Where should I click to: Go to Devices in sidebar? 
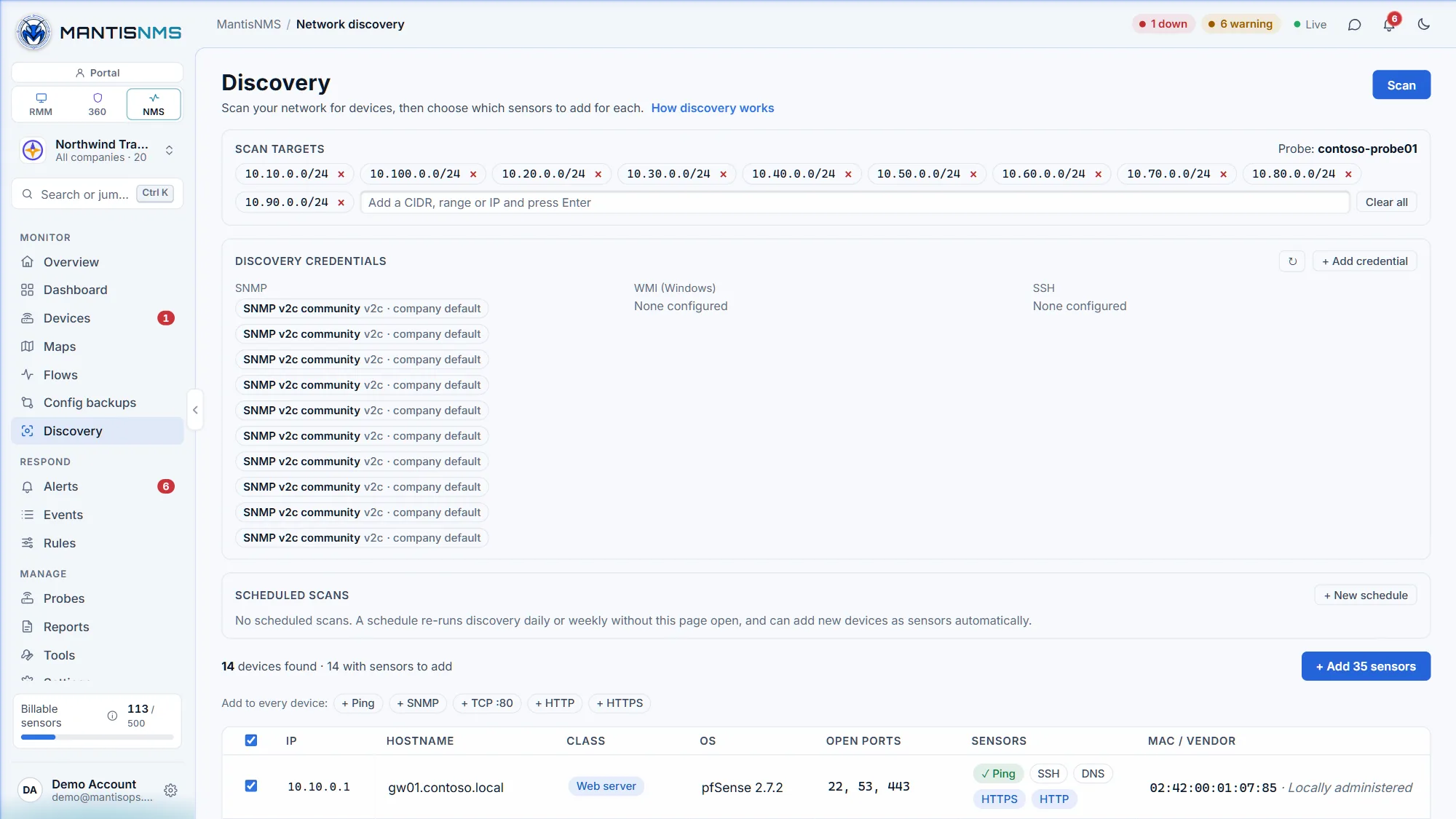(x=97, y=318)
